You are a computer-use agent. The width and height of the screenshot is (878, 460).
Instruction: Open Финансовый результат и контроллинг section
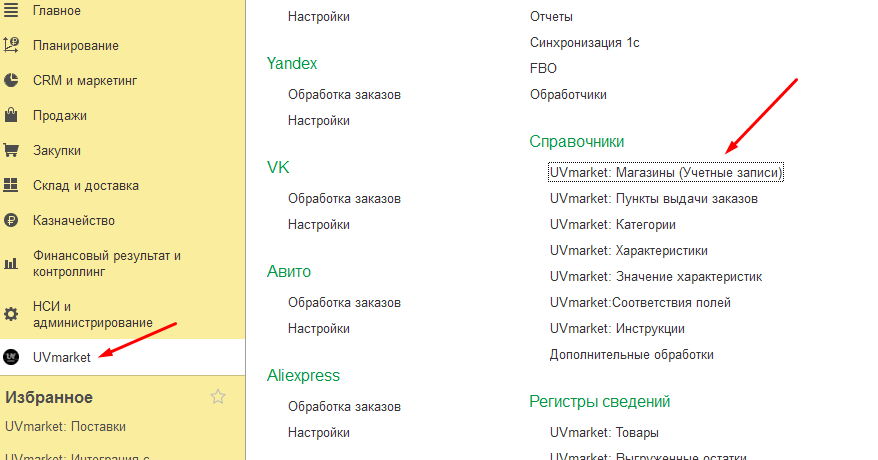point(106,264)
